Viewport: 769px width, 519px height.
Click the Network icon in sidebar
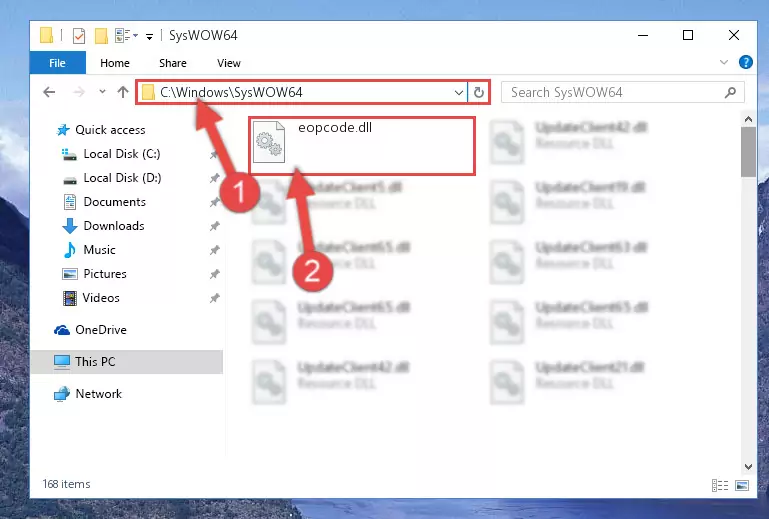pos(62,394)
